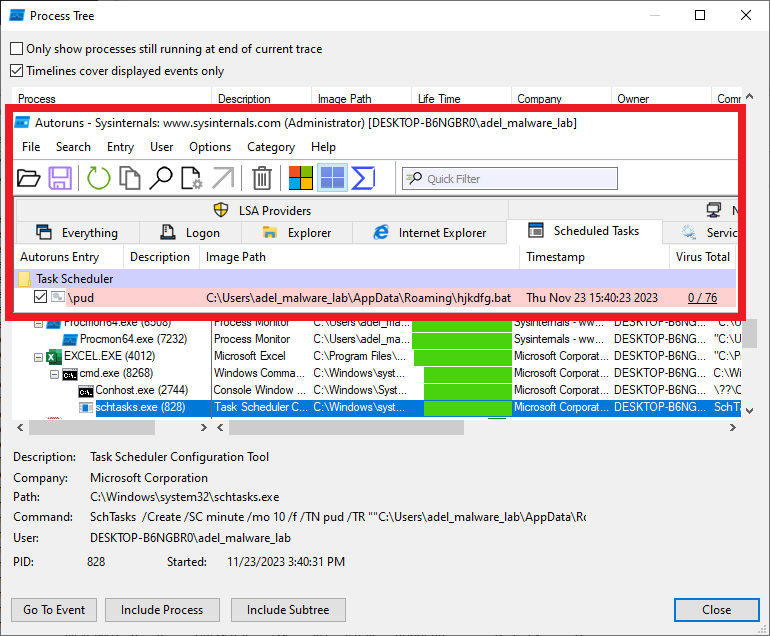This screenshot has height=636, width=770.
Task: Open the Category menu
Action: coord(271,147)
